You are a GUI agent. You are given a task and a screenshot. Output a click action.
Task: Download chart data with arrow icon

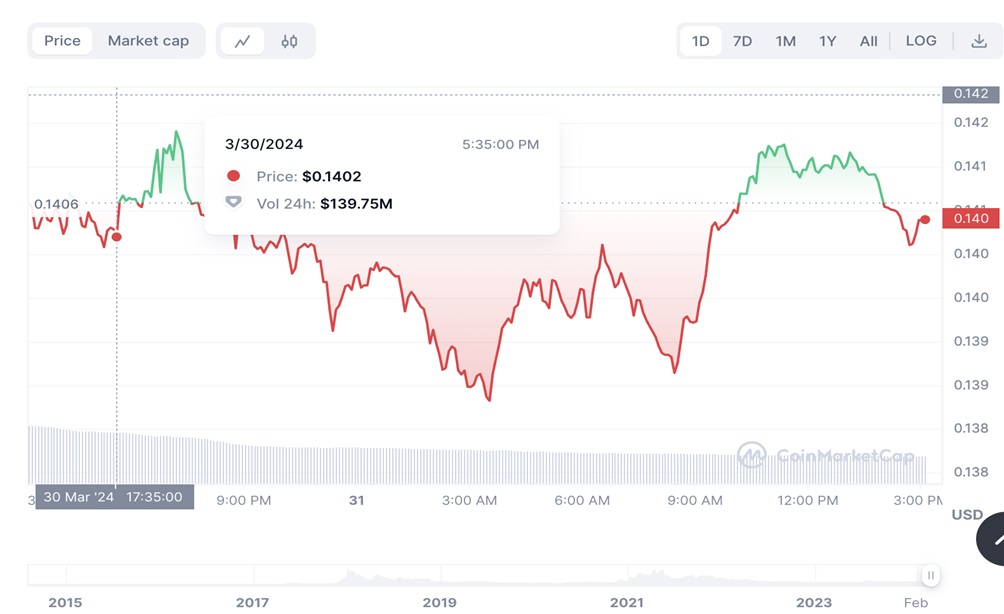click(x=978, y=41)
